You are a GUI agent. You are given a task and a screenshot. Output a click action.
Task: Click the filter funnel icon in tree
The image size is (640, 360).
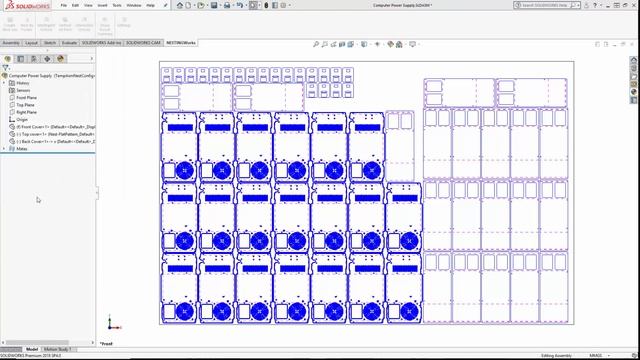coord(5,68)
